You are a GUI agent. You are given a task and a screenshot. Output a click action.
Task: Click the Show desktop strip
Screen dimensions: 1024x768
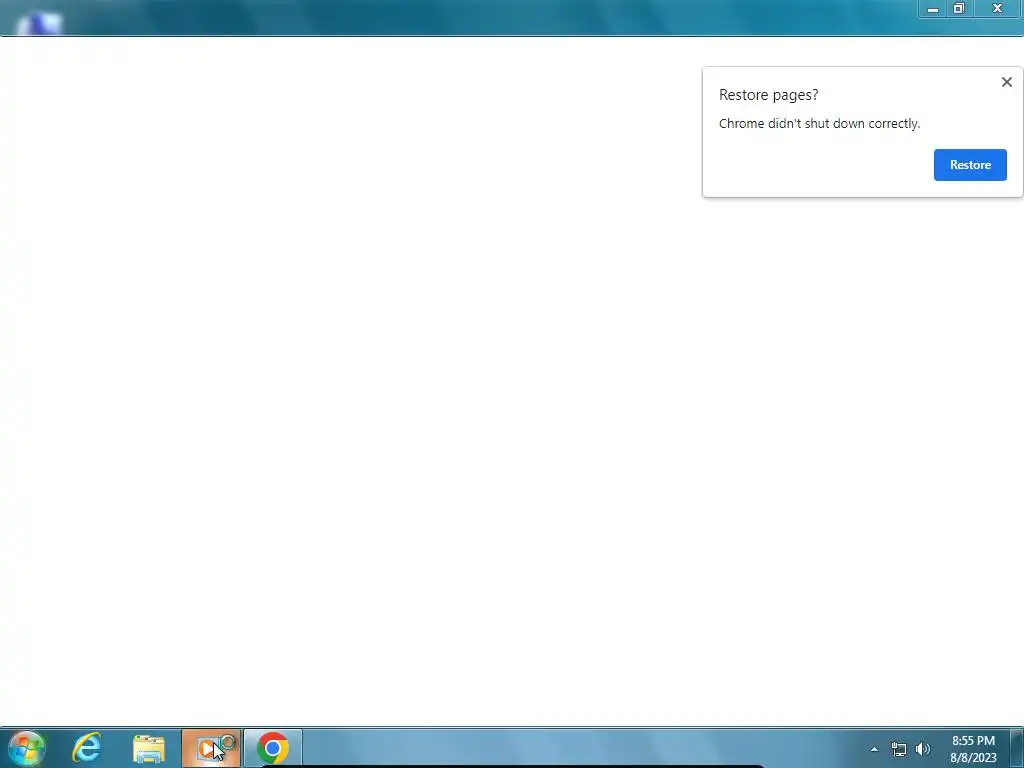(1017, 748)
